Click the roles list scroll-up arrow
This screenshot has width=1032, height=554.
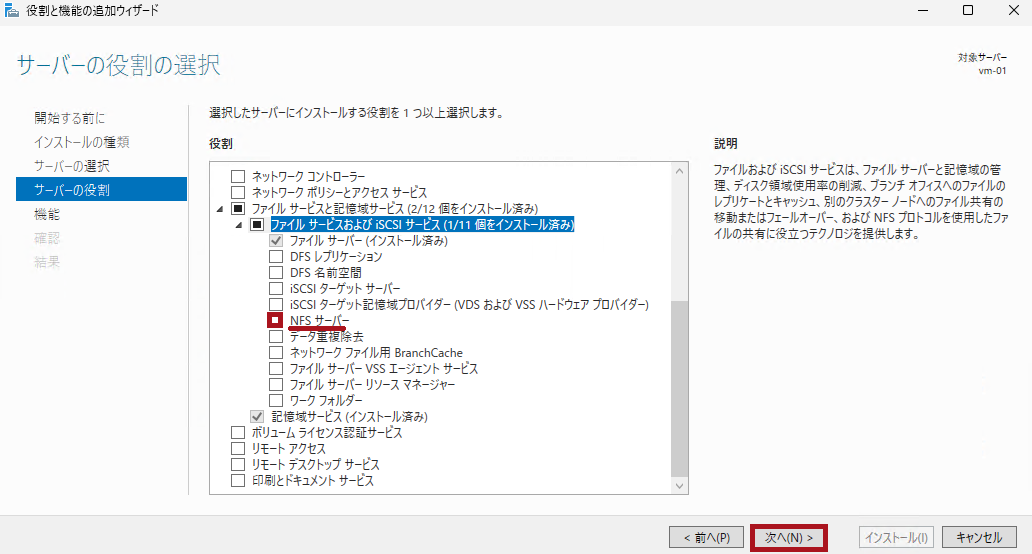tap(680, 171)
